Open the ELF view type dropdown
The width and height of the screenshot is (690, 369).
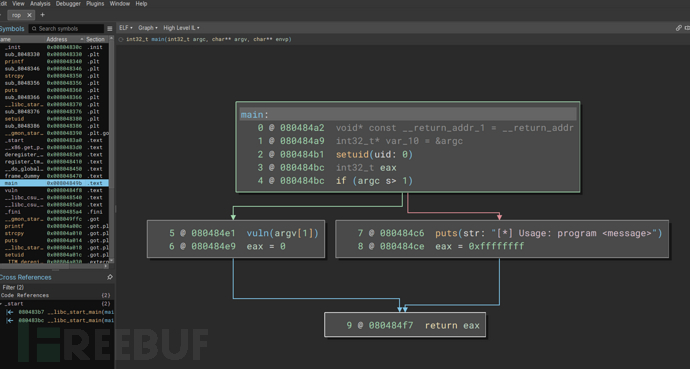click(x=126, y=28)
